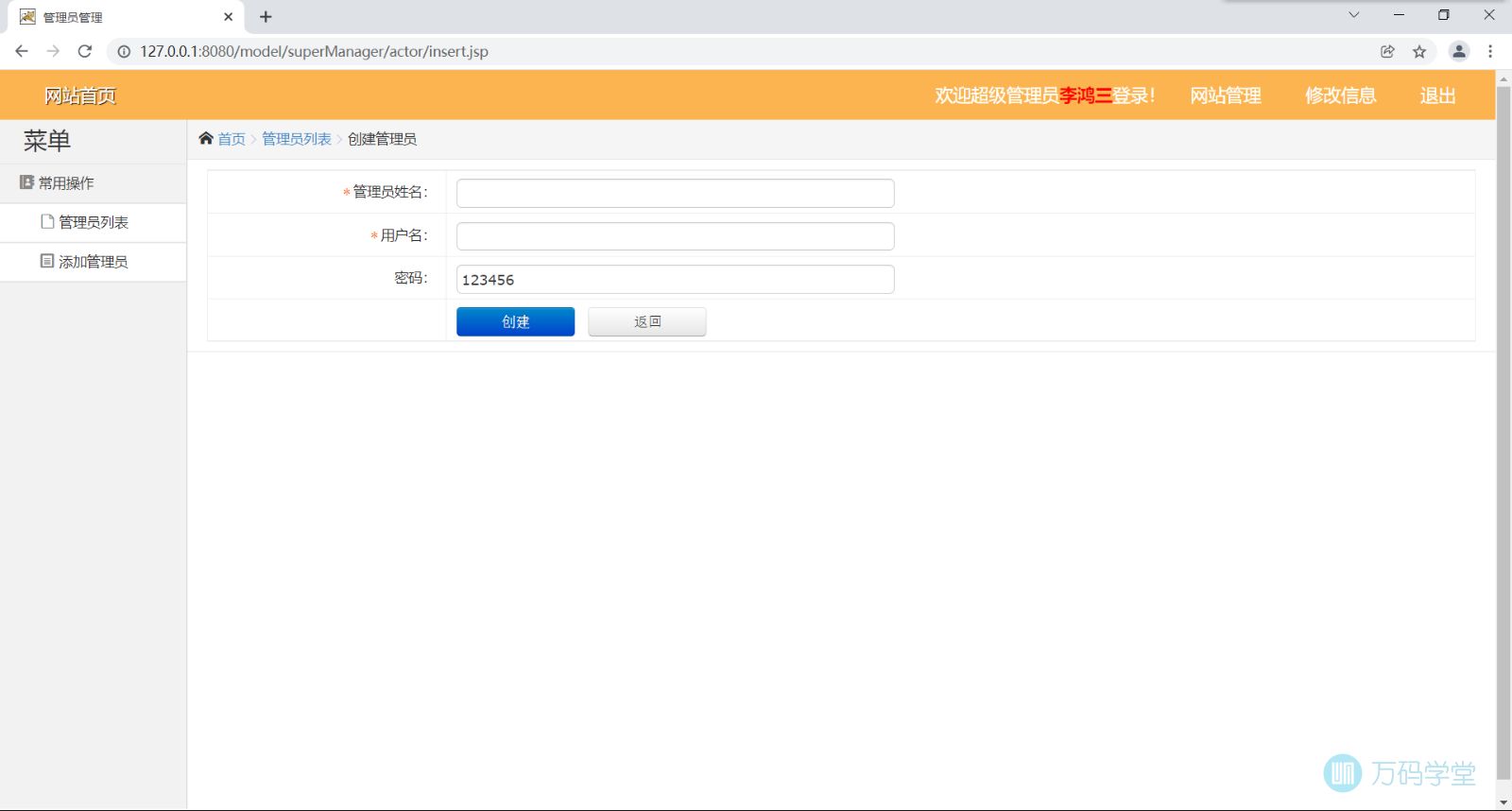Click the 李鸿三 username in header

(x=1085, y=95)
